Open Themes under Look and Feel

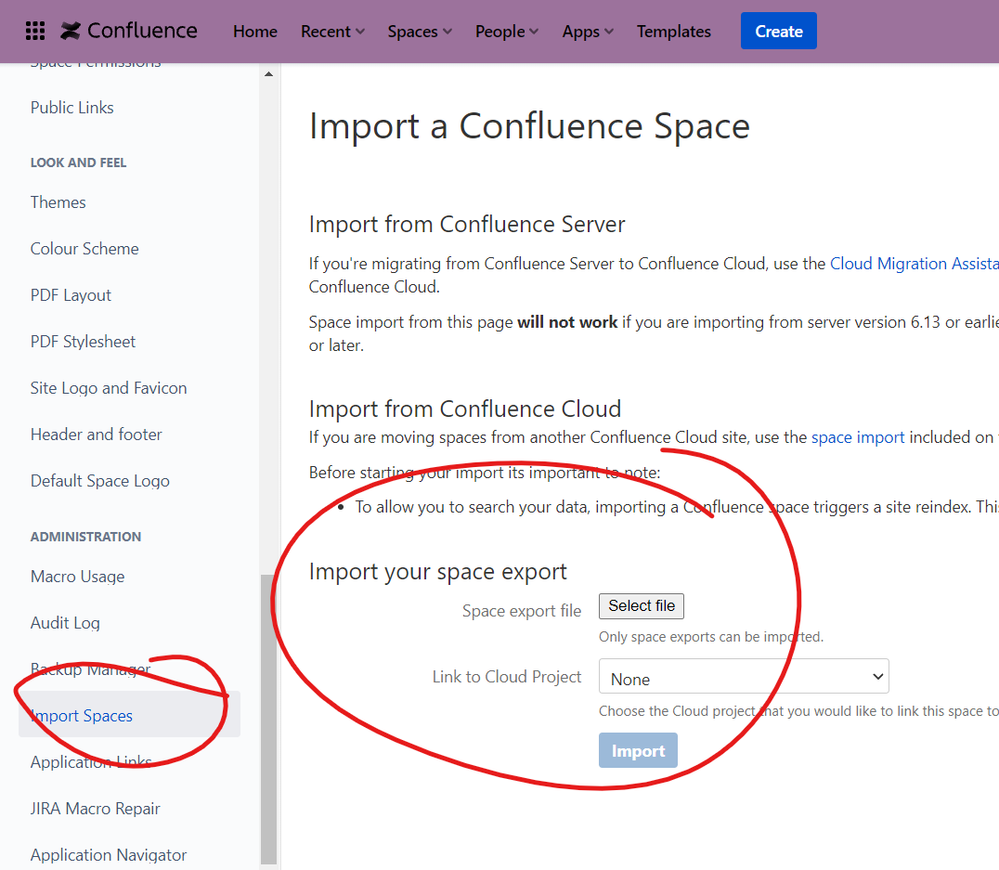(x=57, y=202)
